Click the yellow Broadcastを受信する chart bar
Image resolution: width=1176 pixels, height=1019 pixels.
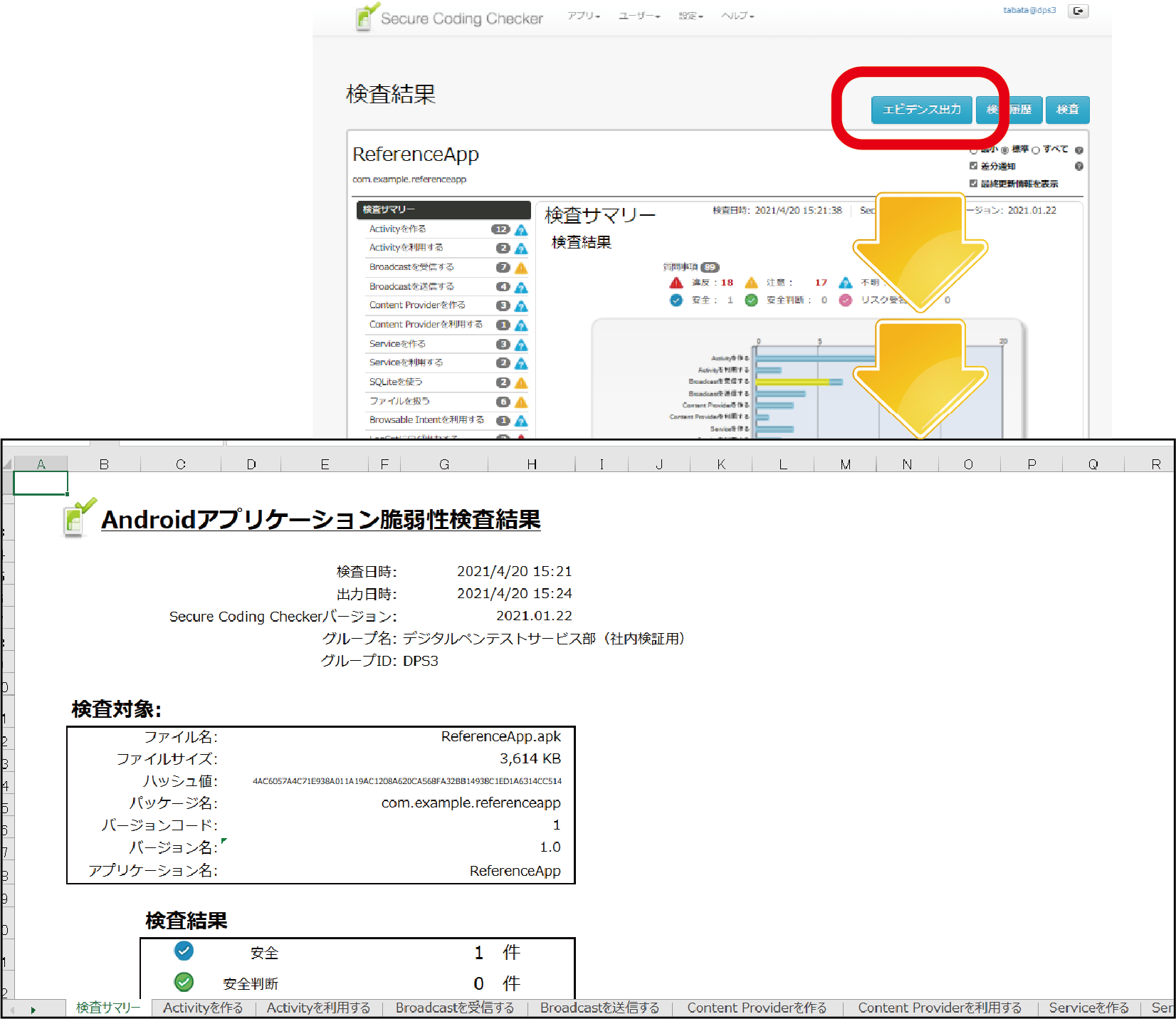tap(792, 382)
